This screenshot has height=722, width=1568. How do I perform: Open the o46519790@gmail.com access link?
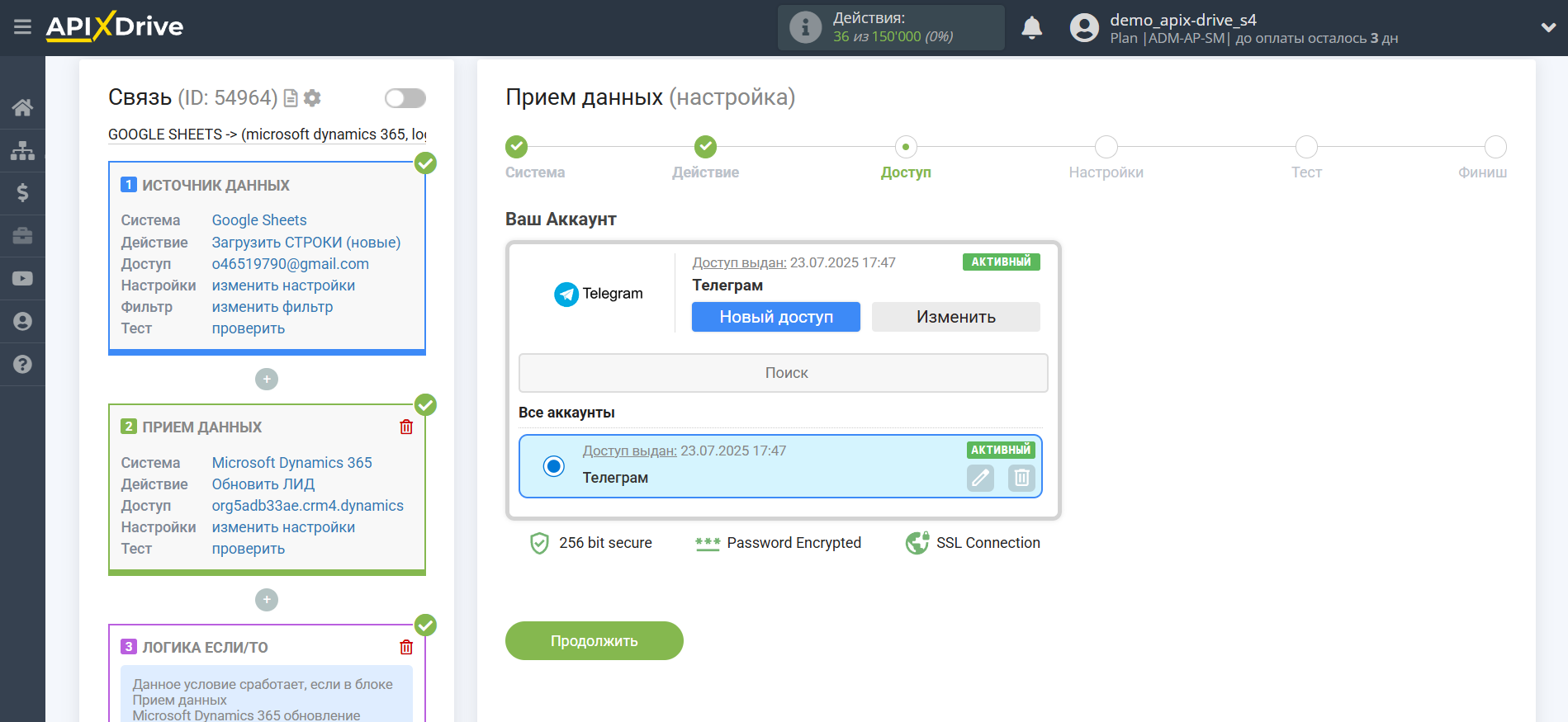click(291, 264)
